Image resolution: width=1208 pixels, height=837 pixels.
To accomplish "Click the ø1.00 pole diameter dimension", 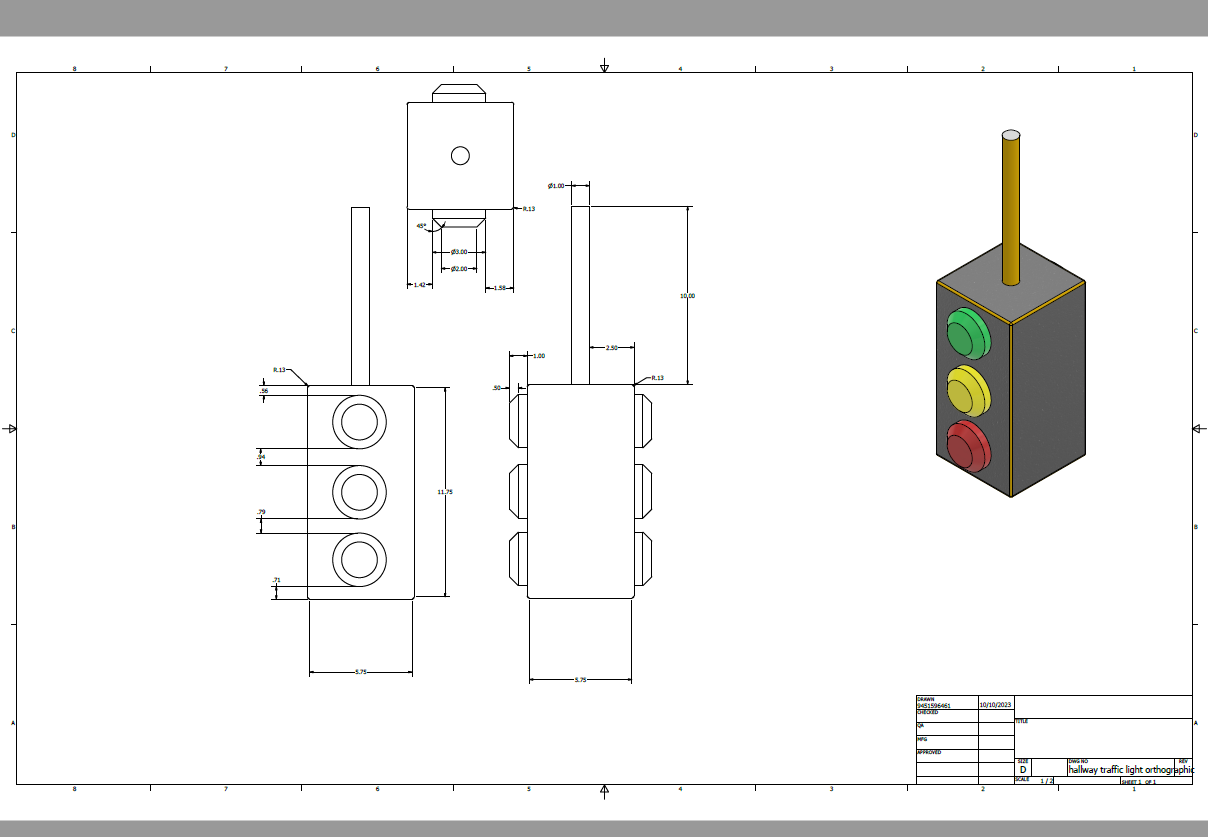I will click(556, 185).
